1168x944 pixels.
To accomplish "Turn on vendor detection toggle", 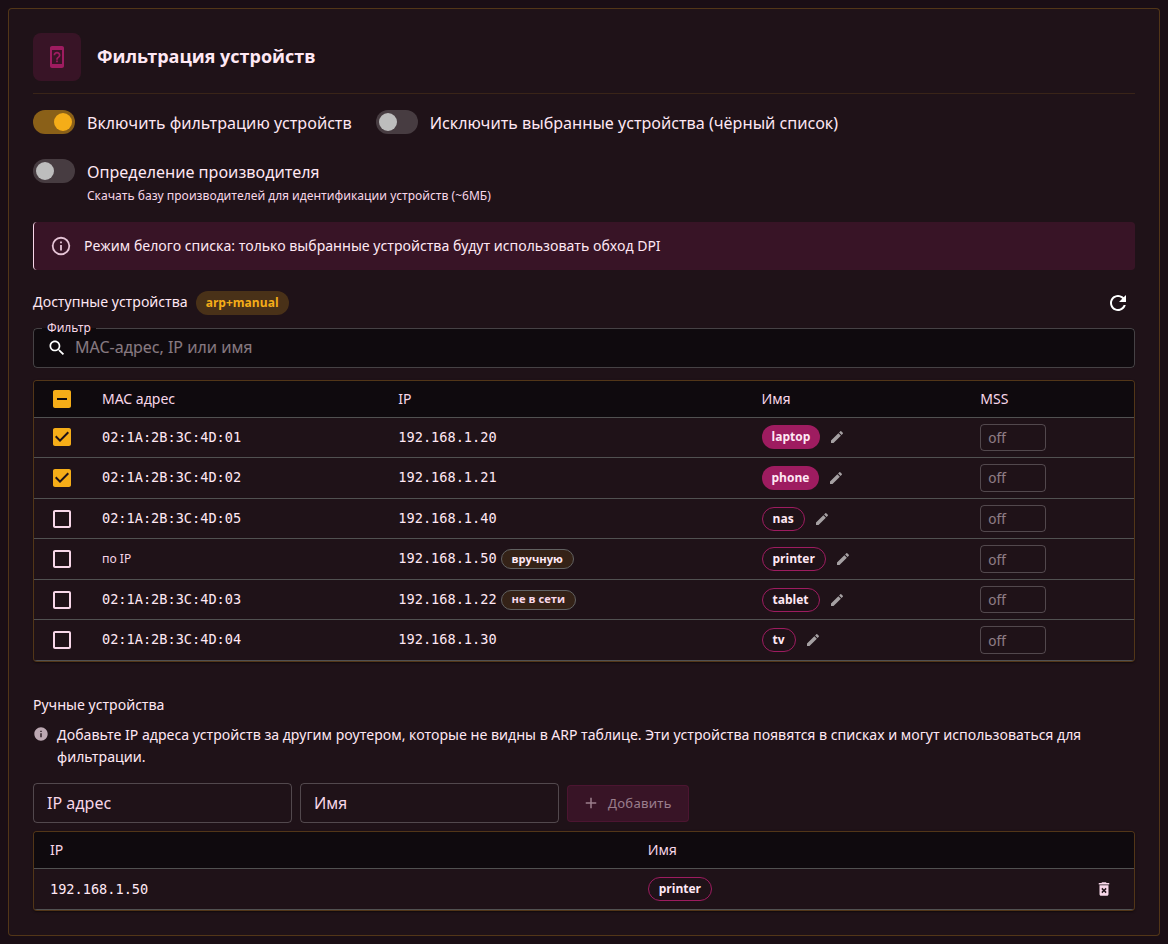I will click(x=54, y=171).
